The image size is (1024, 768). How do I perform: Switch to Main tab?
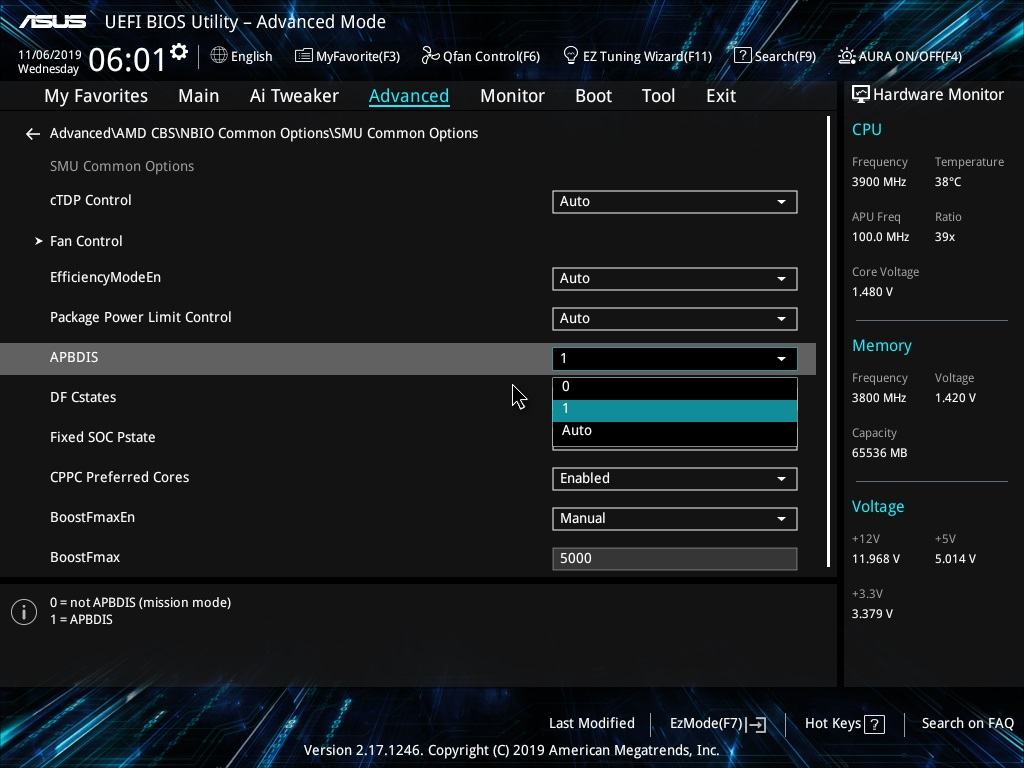point(199,96)
